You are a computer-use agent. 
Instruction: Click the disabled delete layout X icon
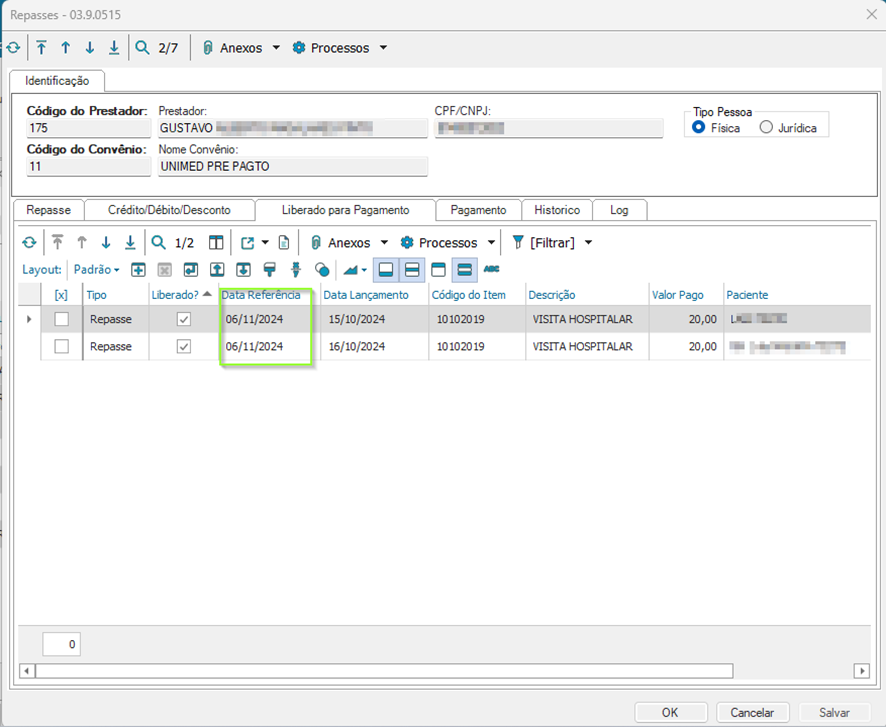point(164,269)
